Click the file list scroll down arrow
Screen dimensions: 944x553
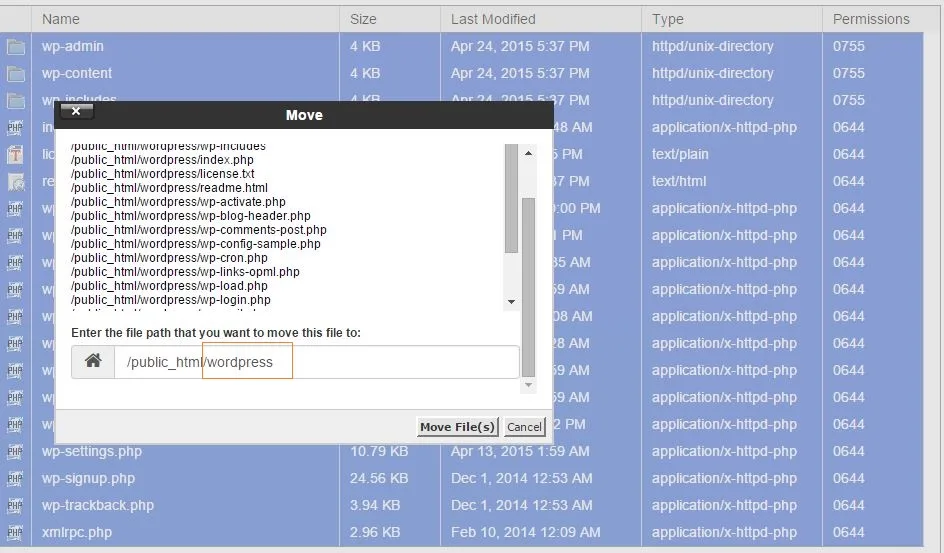[x=511, y=301]
